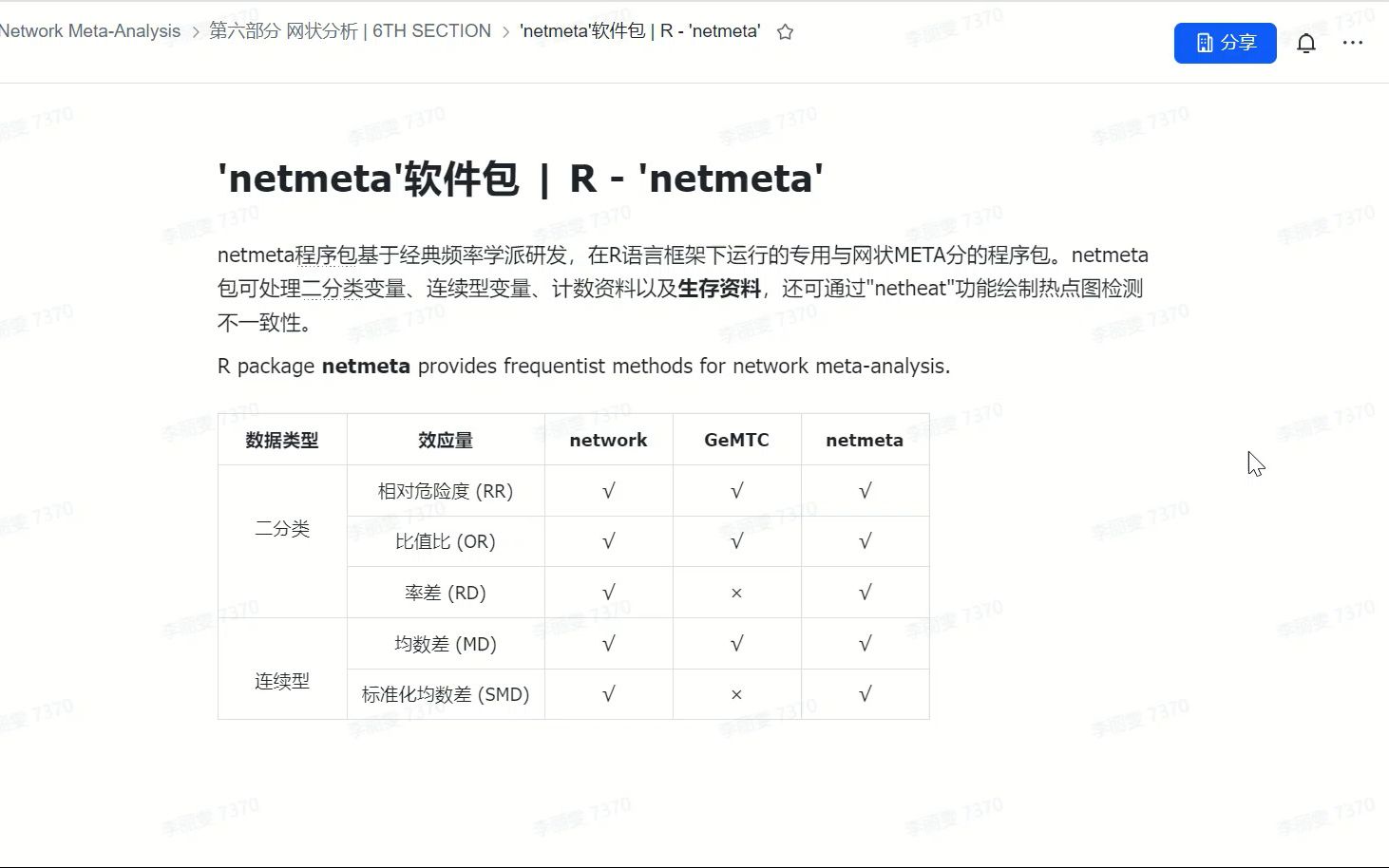Screen dimensions: 1389x868
Task: Click the × in GeMTC column for 率差 (RD)
Action: click(x=736, y=593)
